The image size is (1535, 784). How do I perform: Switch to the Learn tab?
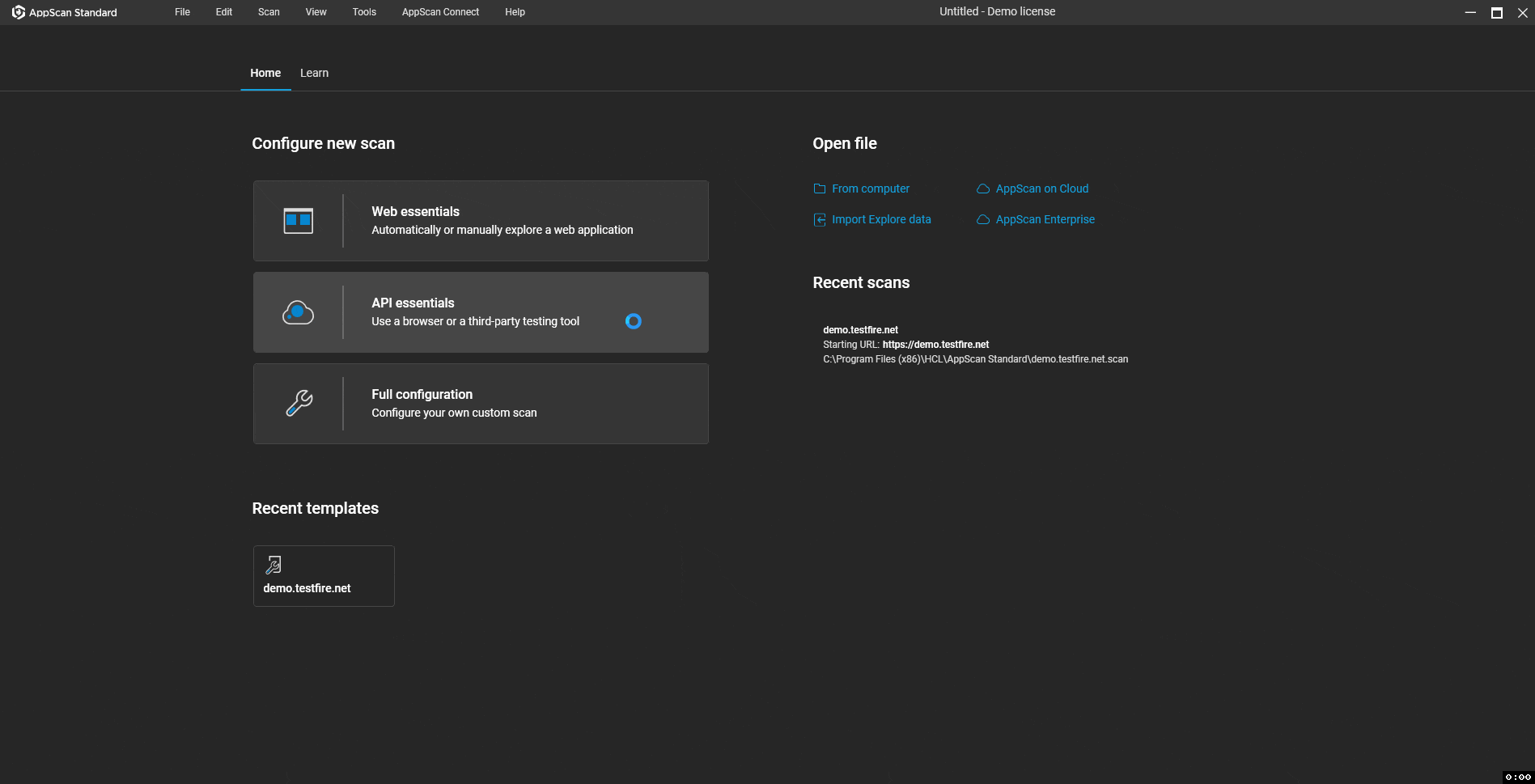(x=315, y=73)
